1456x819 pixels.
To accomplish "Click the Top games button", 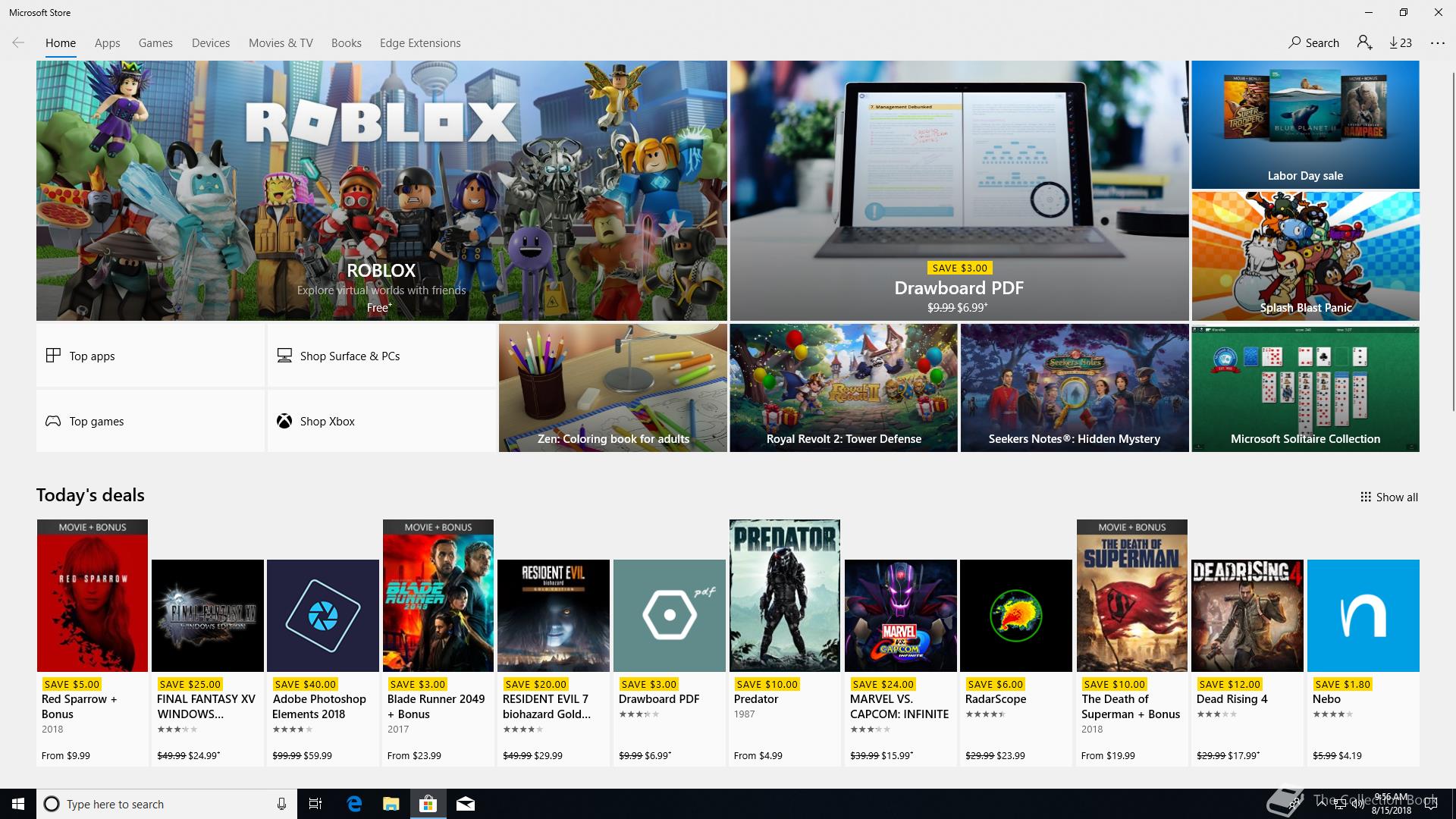I will click(150, 421).
